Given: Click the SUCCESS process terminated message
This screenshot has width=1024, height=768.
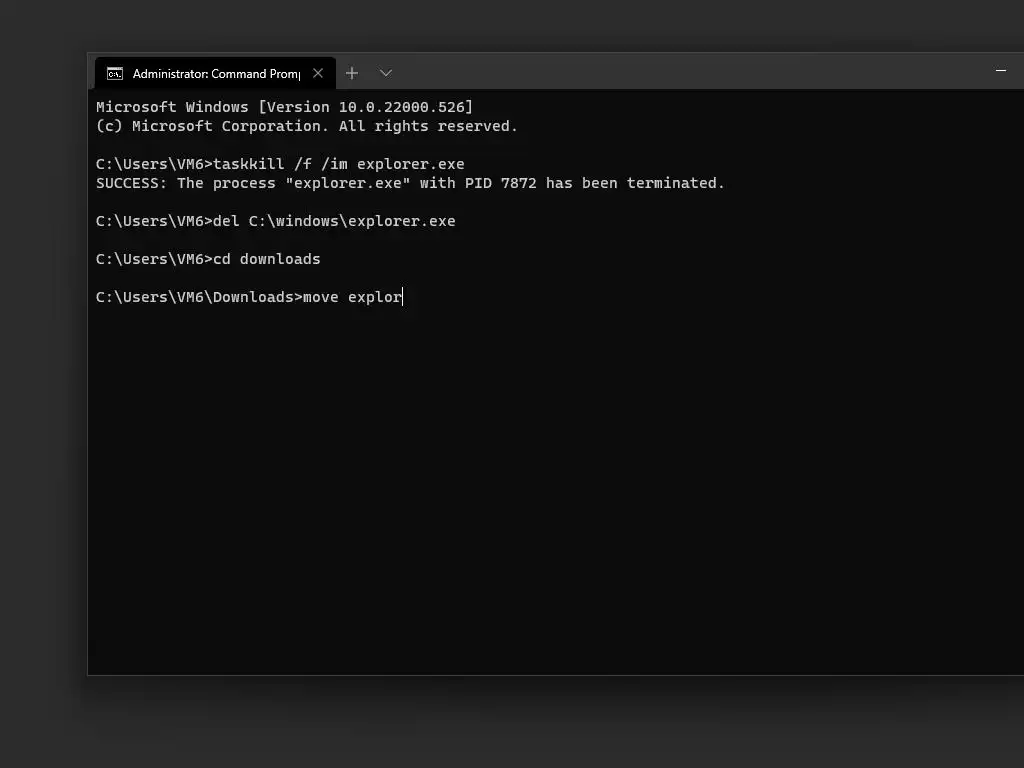Looking at the screenshot, I should 410,183.
